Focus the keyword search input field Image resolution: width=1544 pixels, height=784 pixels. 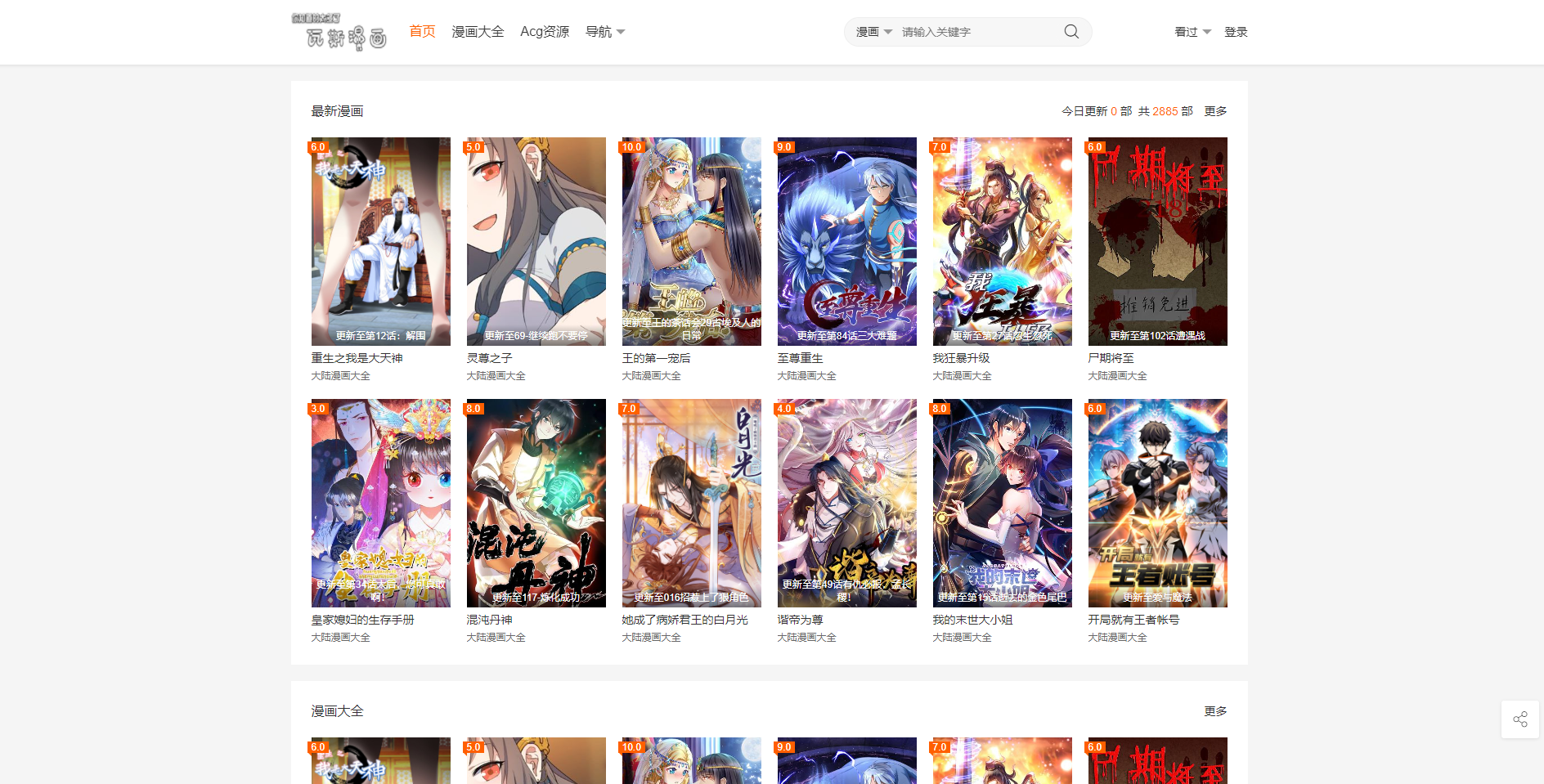pos(977,32)
